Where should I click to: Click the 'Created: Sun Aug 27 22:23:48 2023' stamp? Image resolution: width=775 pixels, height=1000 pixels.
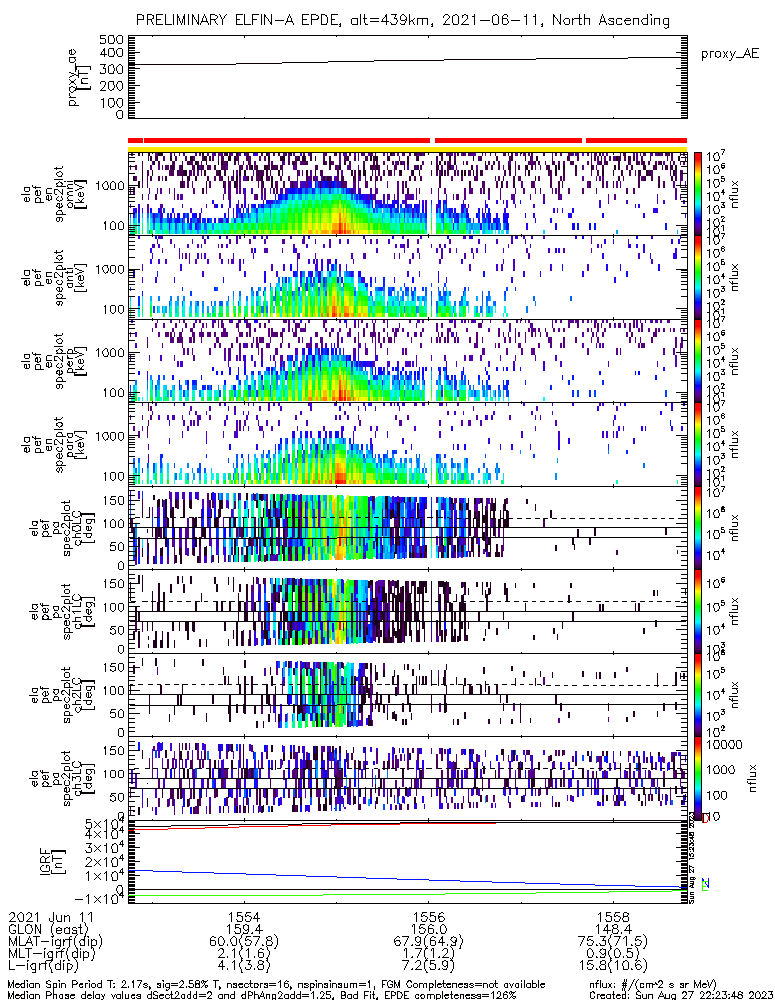pos(681,995)
